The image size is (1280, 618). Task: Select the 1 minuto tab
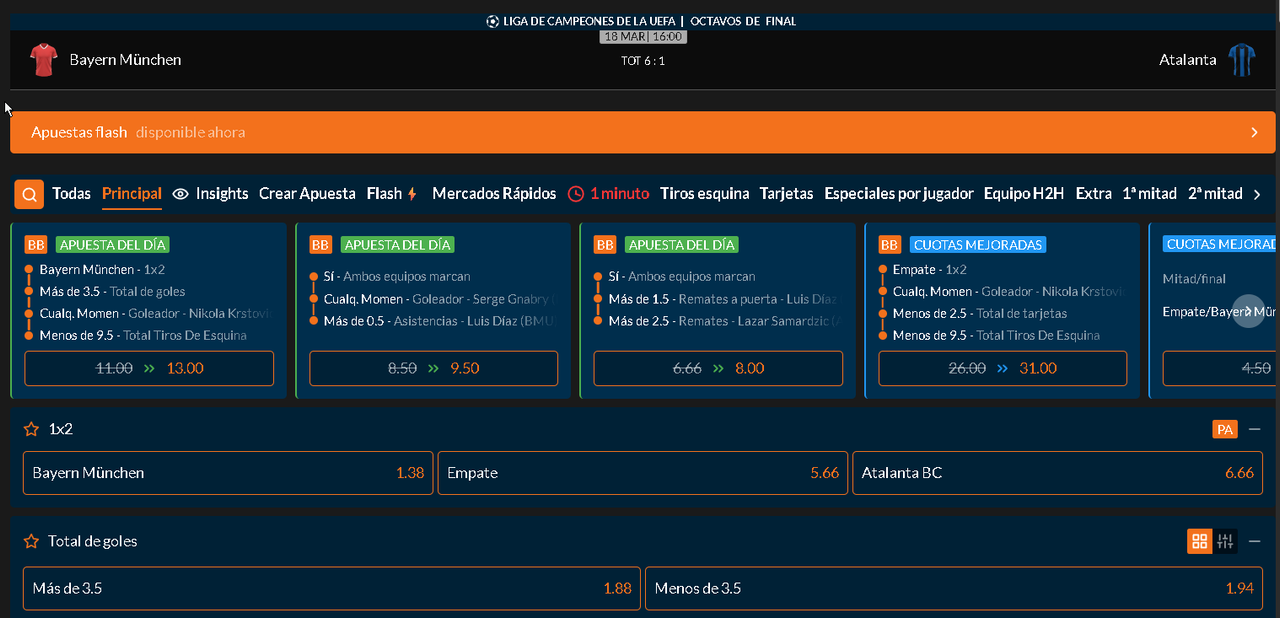(619, 194)
